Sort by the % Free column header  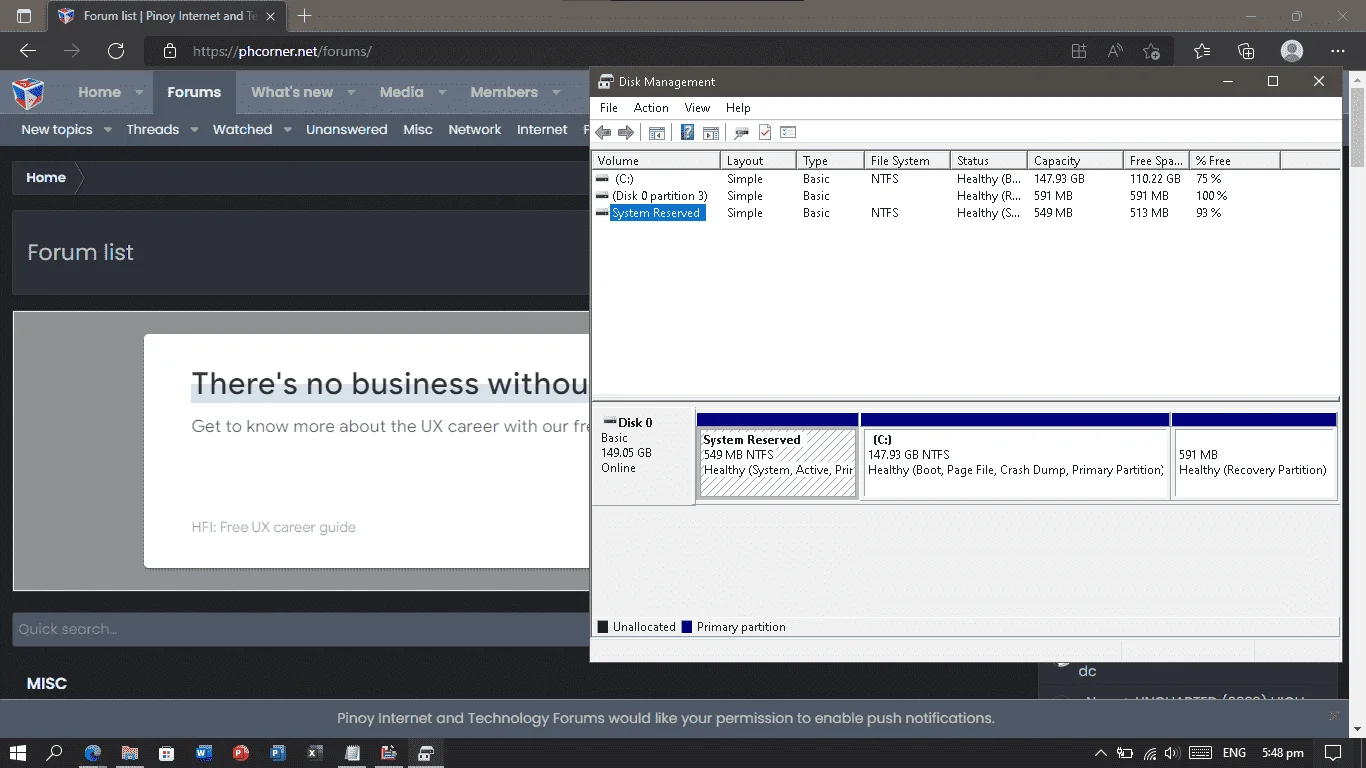tap(1235, 160)
